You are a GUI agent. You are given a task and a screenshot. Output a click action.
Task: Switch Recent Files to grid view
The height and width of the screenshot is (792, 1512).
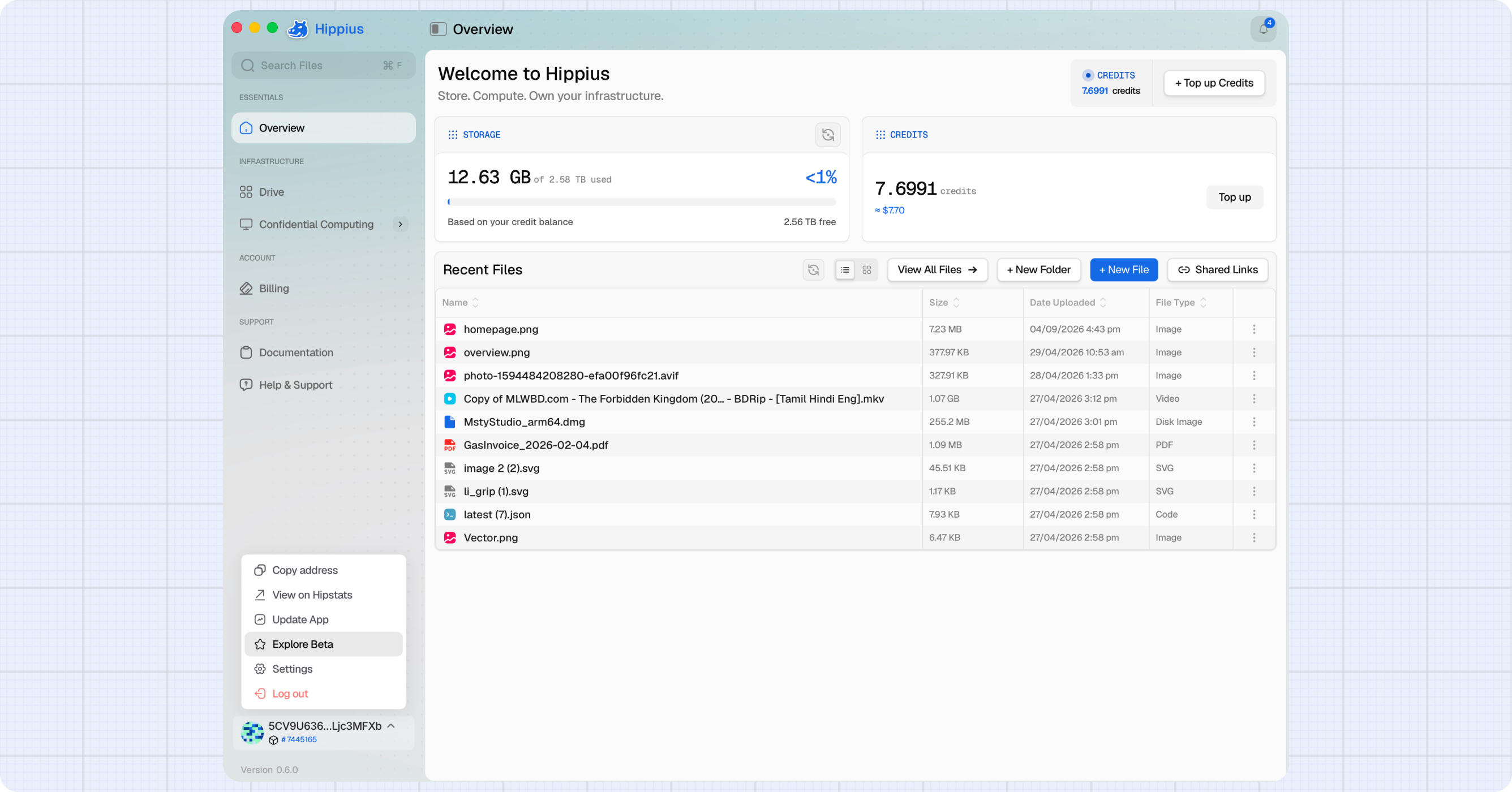click(x=866, y=270)
